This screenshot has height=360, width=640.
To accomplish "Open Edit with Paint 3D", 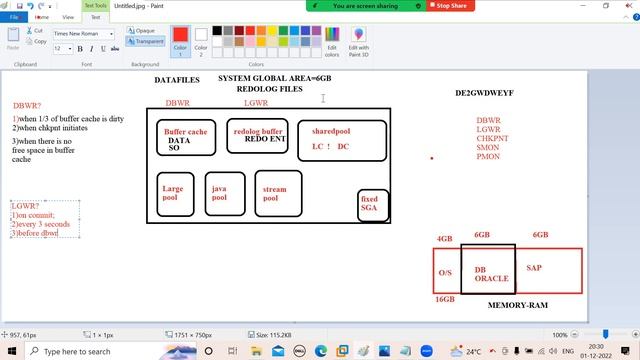I will [x=358, y=41].
